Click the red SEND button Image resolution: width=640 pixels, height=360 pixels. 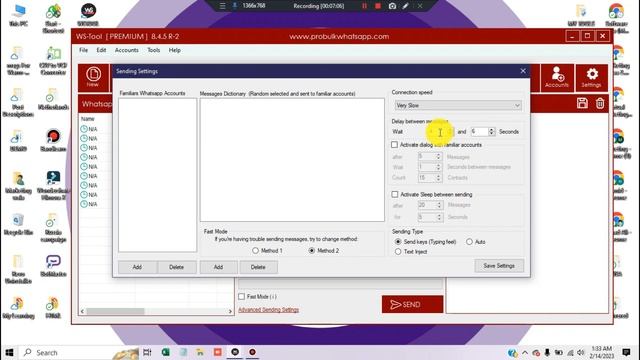pyautogui.click(x=412, y=304)
